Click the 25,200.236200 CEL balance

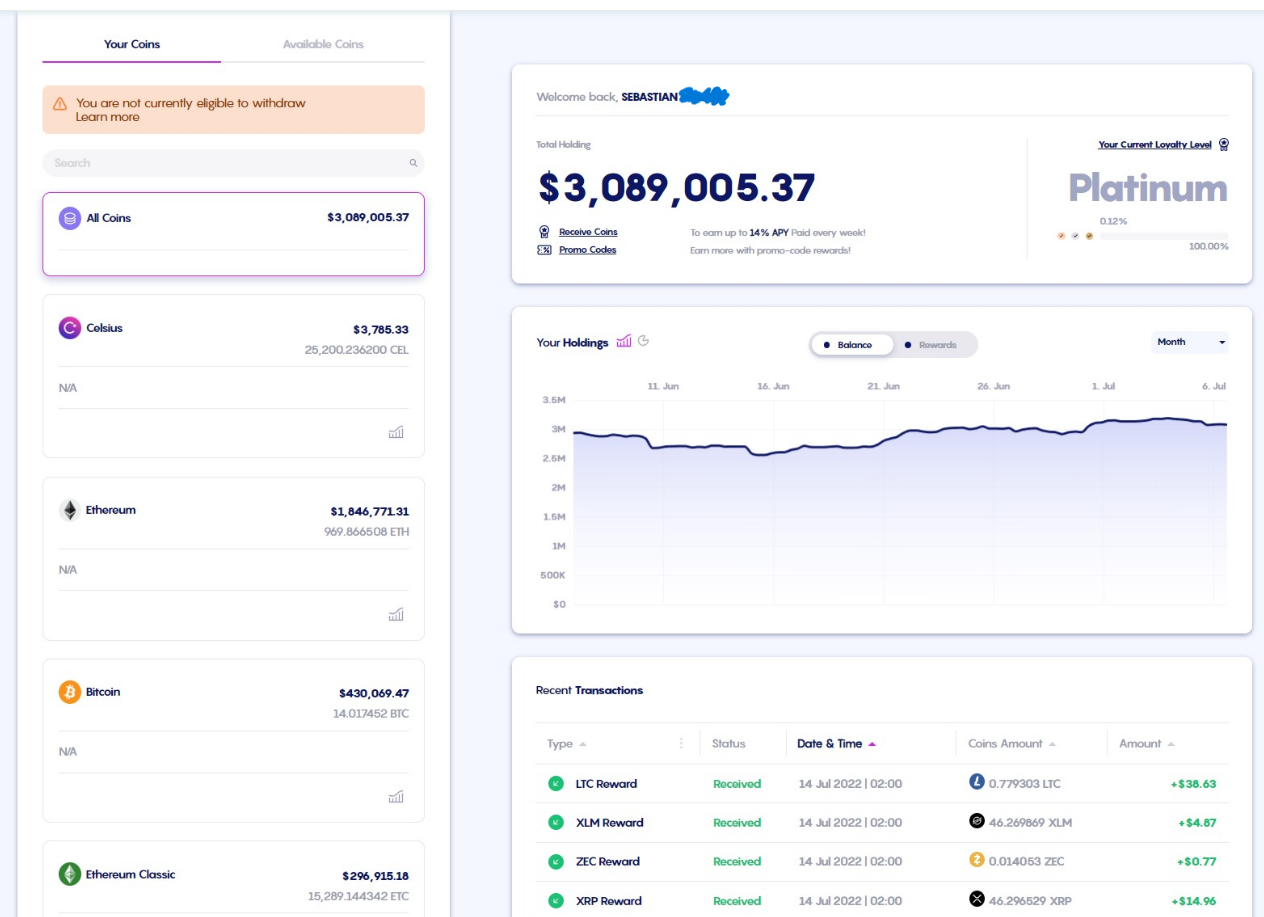(357, 350)
